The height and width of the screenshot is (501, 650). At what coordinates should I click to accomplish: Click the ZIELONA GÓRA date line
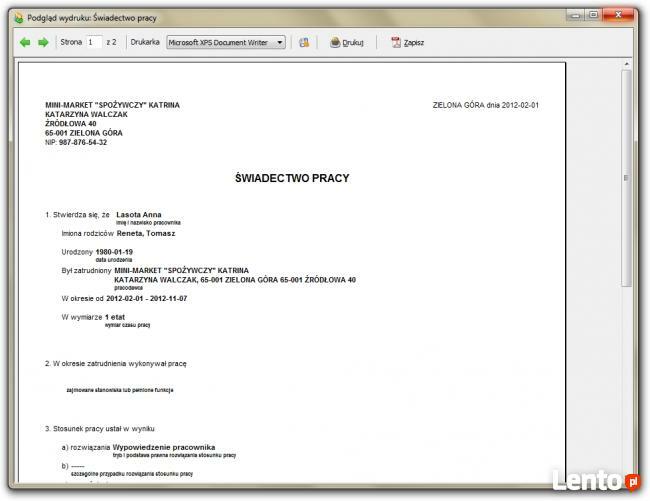coord(485,105)
